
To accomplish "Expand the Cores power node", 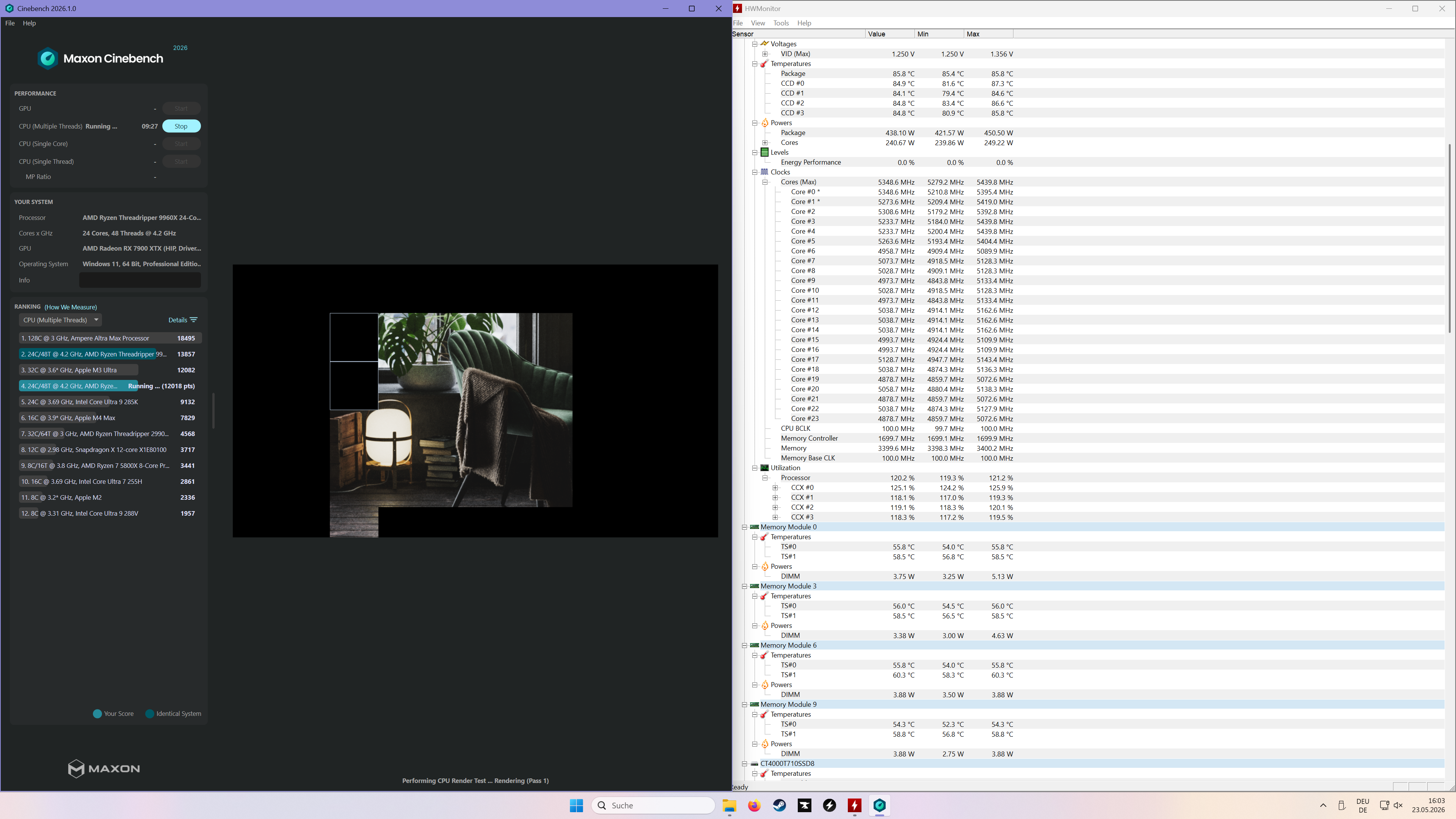I will click(x=765, y=143).
